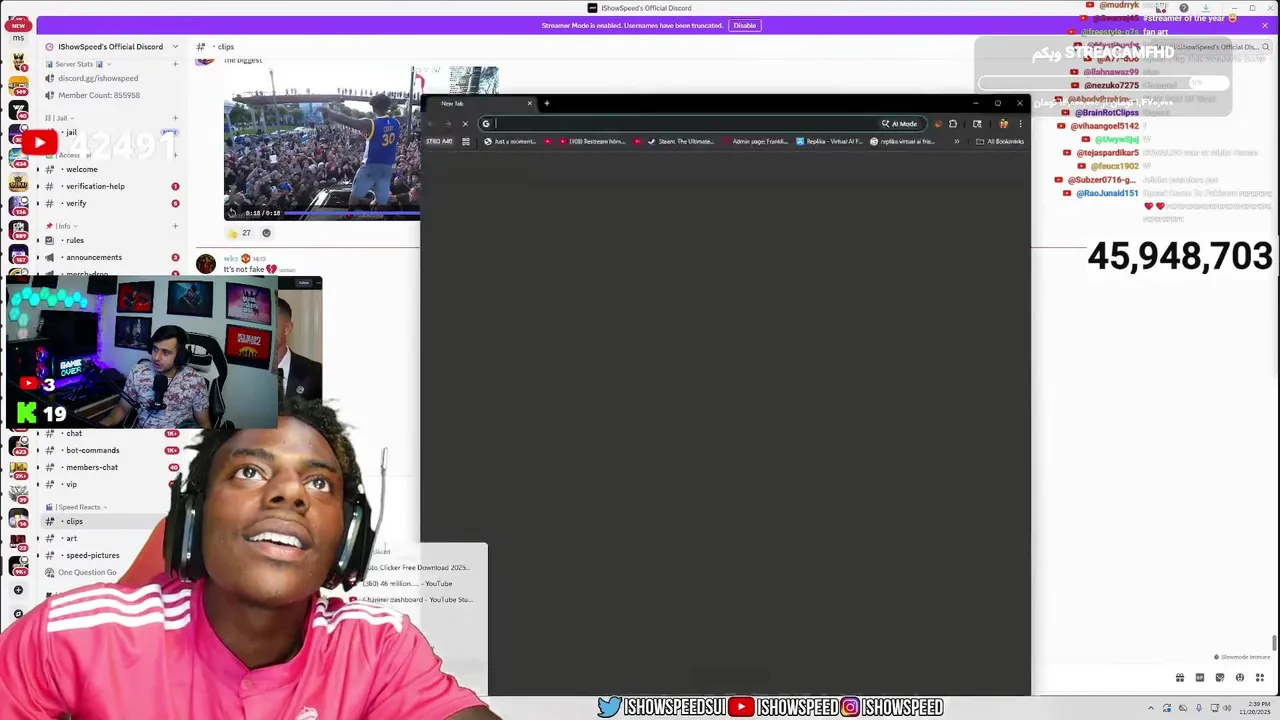The height and width of the screenshot is (720, 1280).
Task: Click the AI Mode button in address bar
Action: (899, 124)
